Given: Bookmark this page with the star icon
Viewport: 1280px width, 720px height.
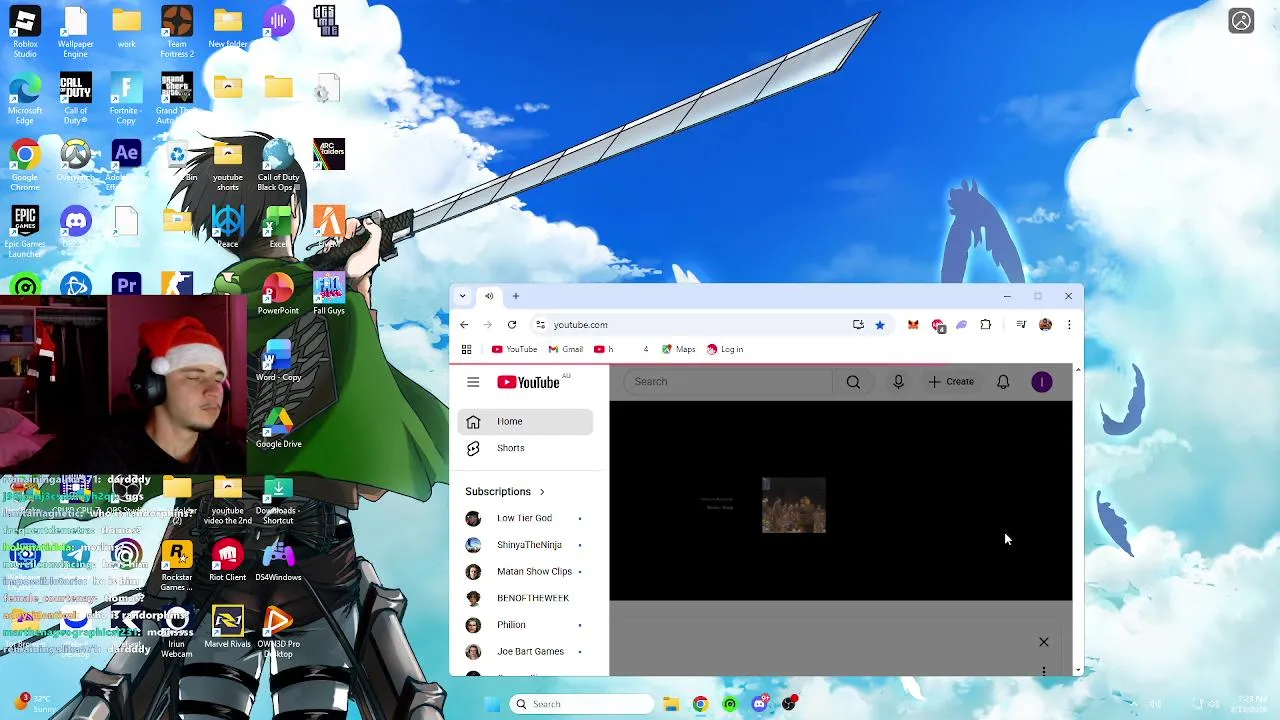Looking at the screenshot, I should [880, 325].
